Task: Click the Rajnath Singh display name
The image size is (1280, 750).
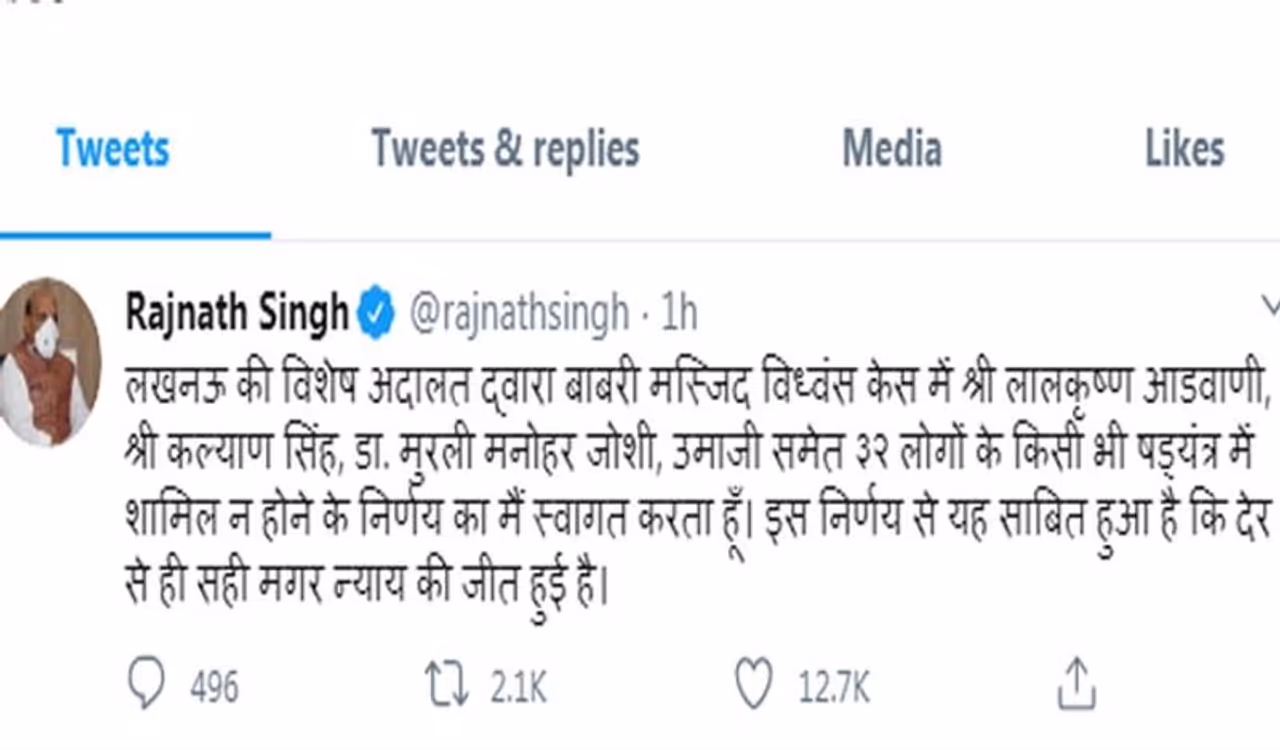Action: (237, 313)
